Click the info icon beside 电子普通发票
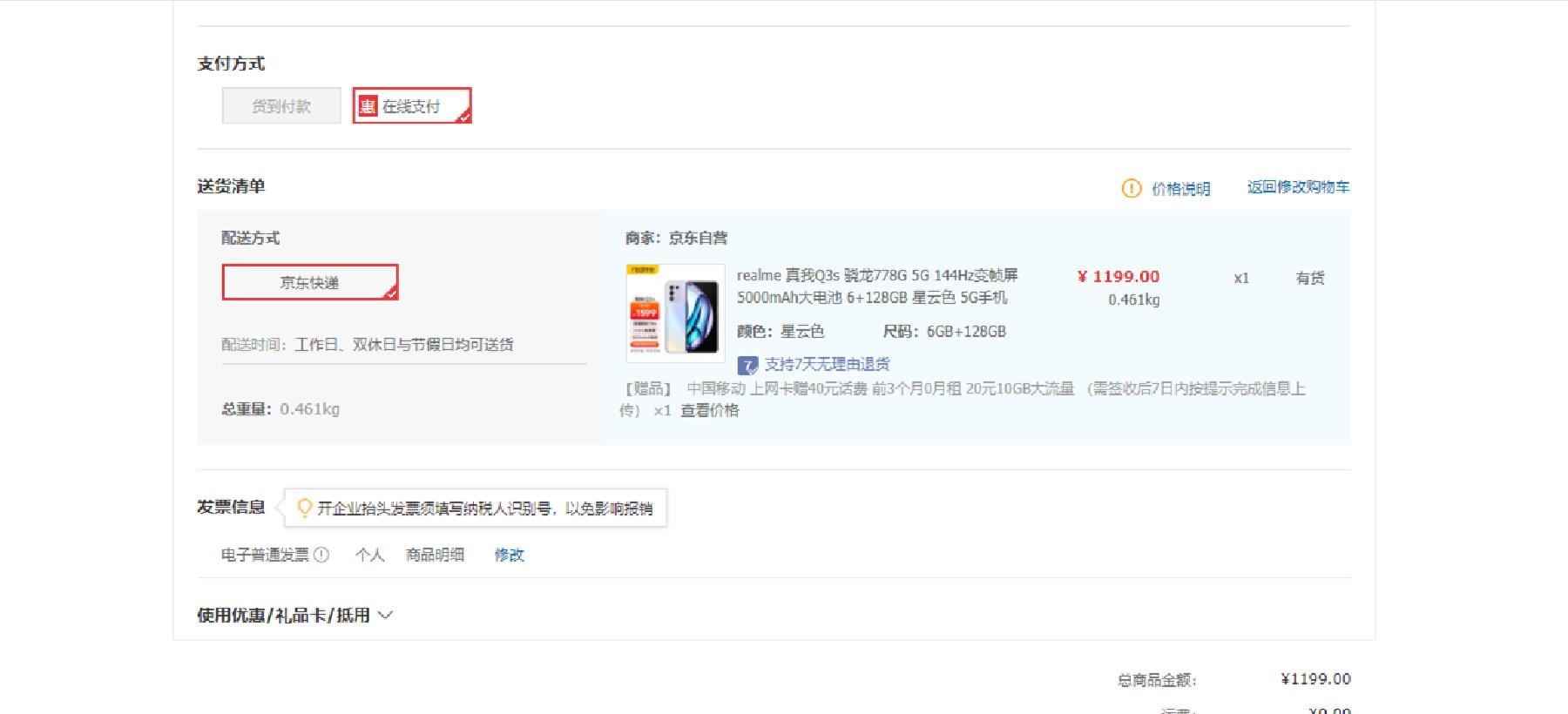Viewport: 1568px width, 714px height. pyautogui.click(x=321, y=555)
